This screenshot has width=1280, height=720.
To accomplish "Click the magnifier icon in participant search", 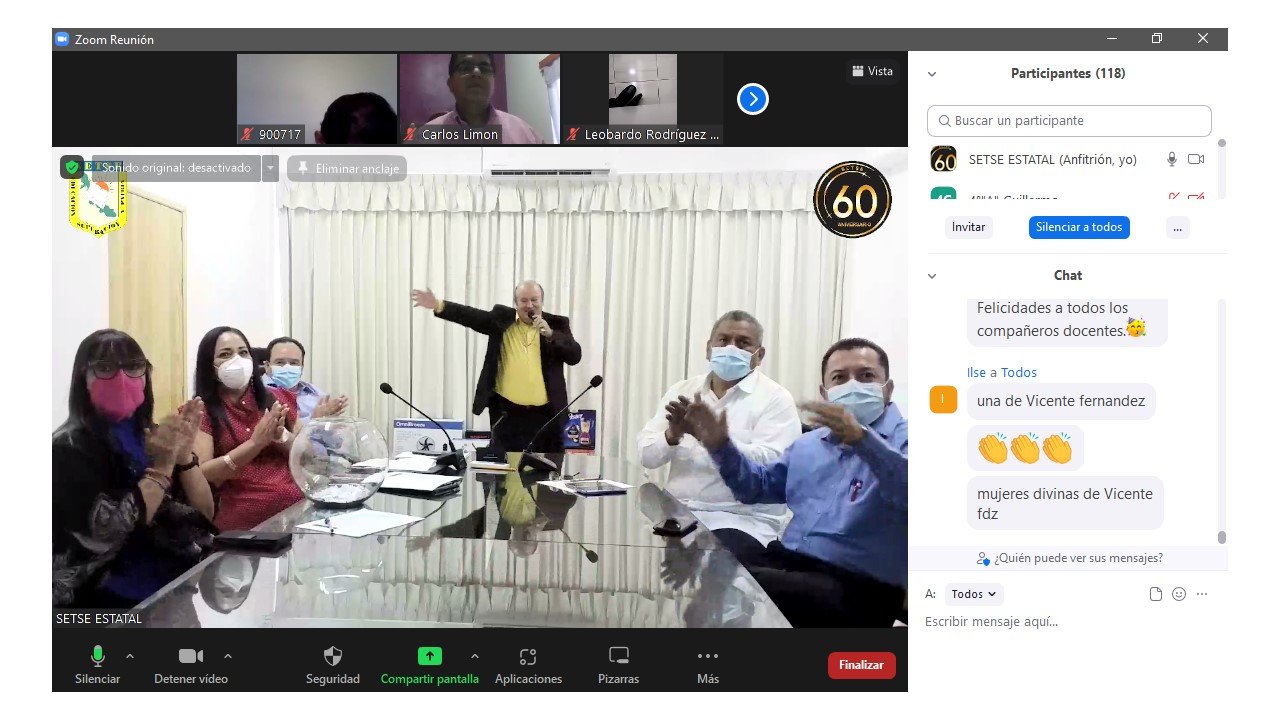I will (x=944, y=121).
